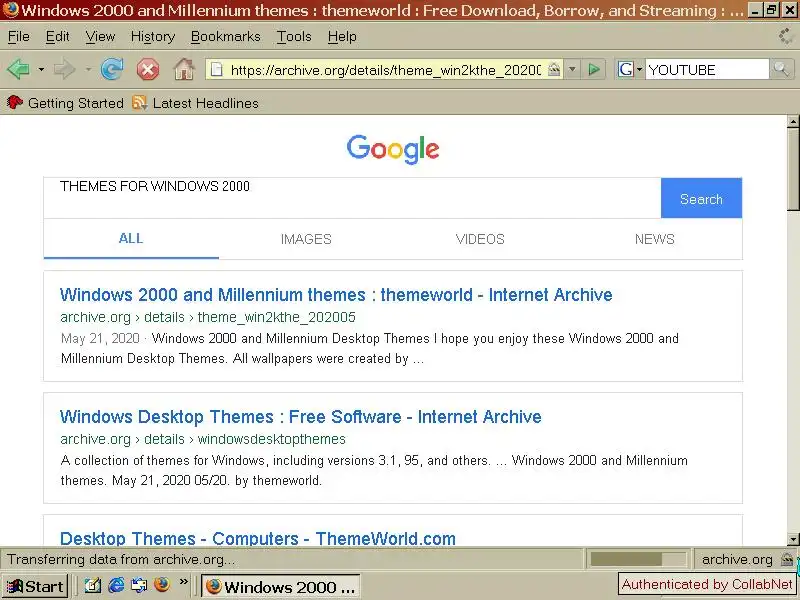Viewport: 800px width, 600px height.
Task: Click the blue Search button
Action: 701,198
